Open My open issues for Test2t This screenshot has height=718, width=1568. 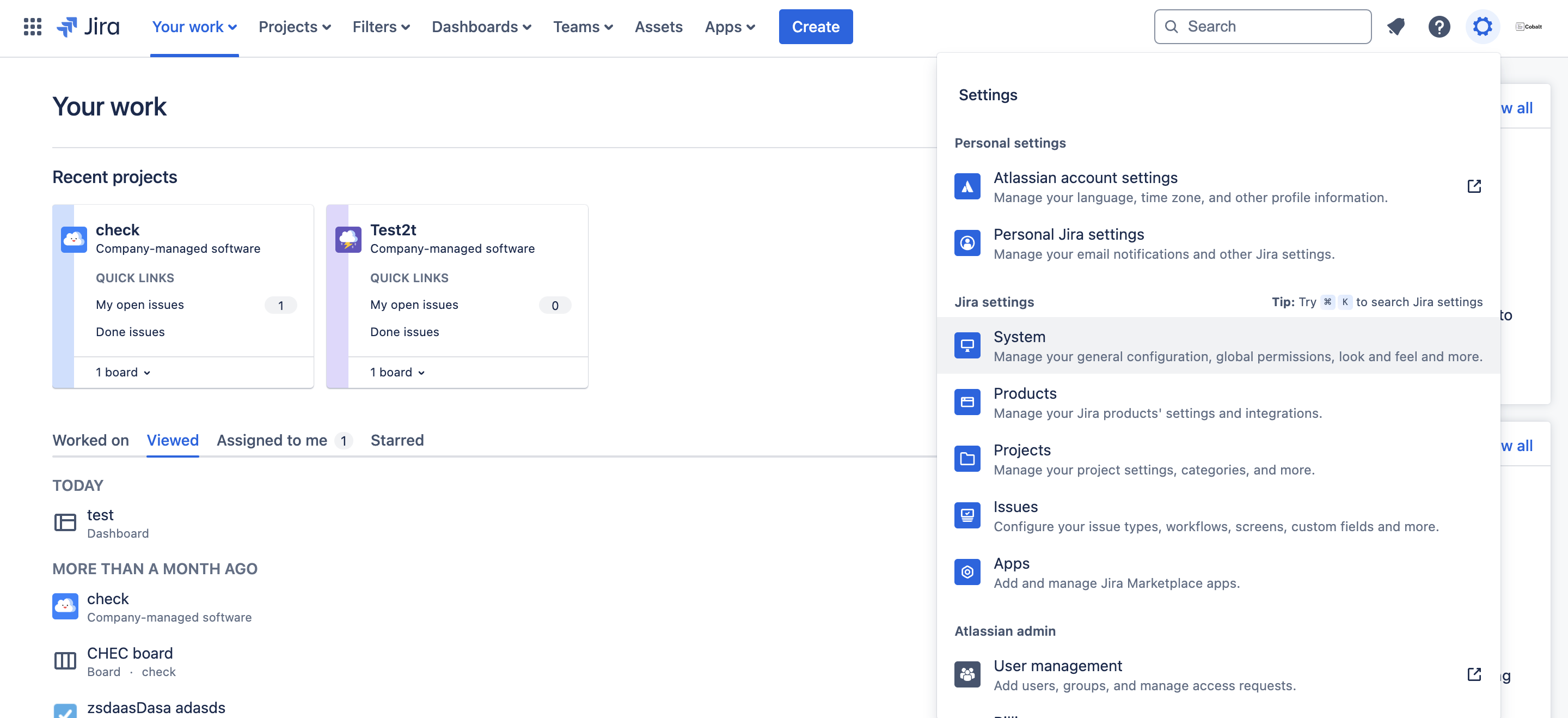click(414, 305)
